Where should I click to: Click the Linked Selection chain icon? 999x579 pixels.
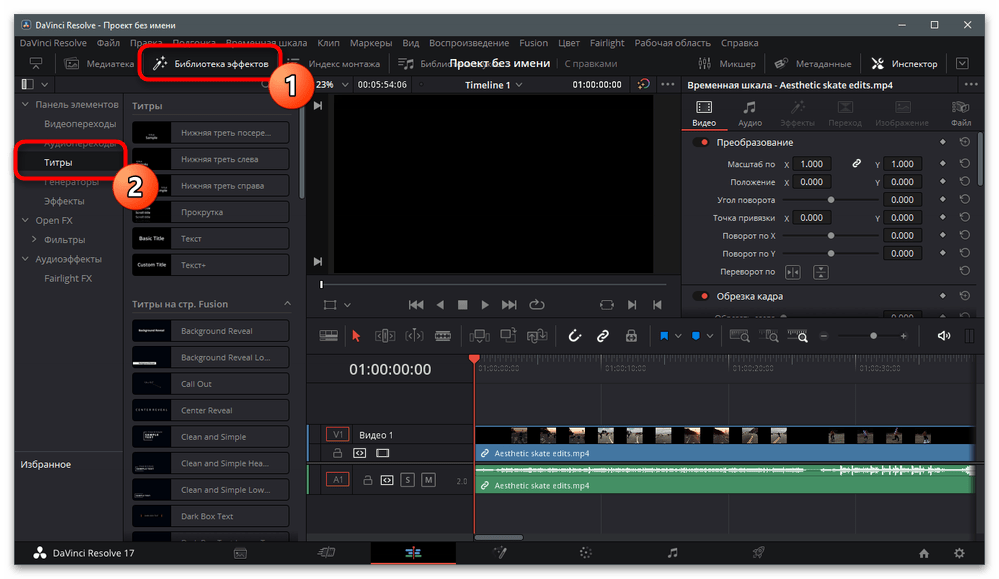tap(603, 337)
